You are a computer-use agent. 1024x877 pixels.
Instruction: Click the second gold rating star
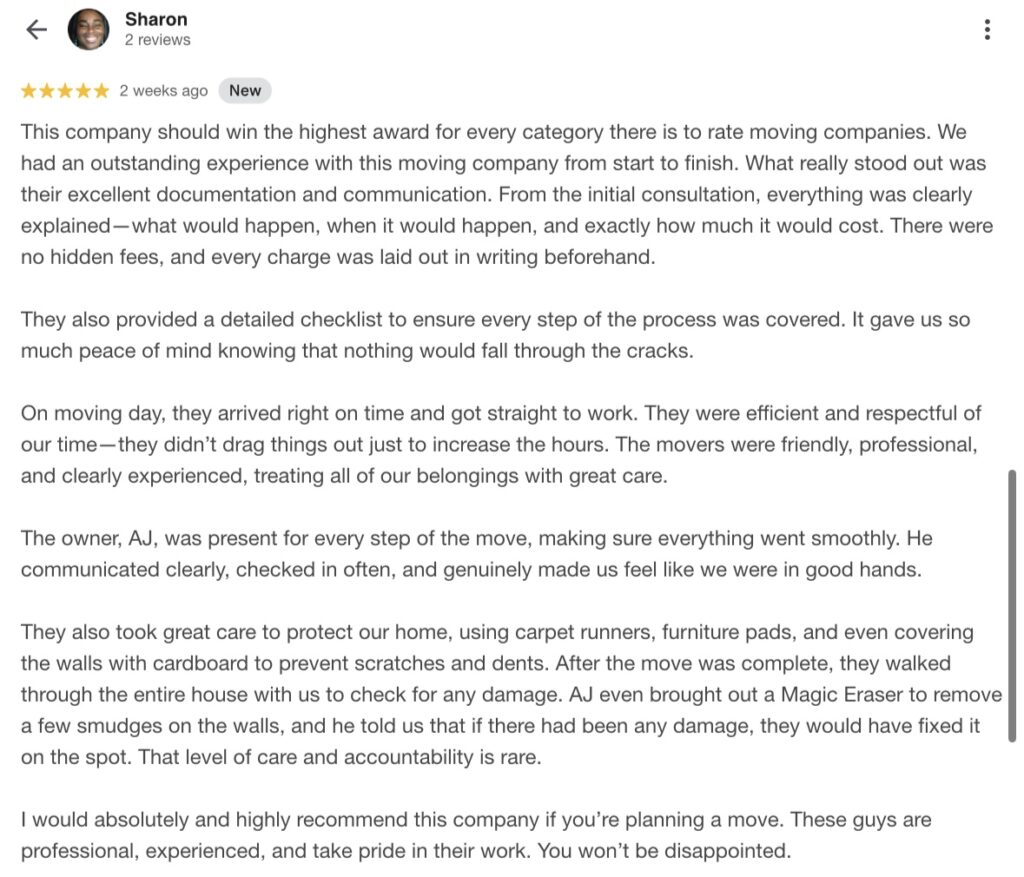47,91
